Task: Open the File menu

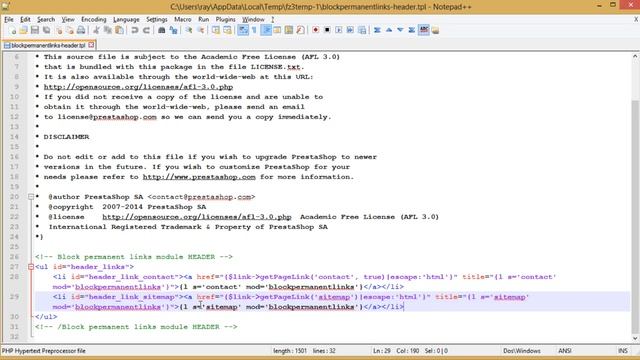Action: 9,19
